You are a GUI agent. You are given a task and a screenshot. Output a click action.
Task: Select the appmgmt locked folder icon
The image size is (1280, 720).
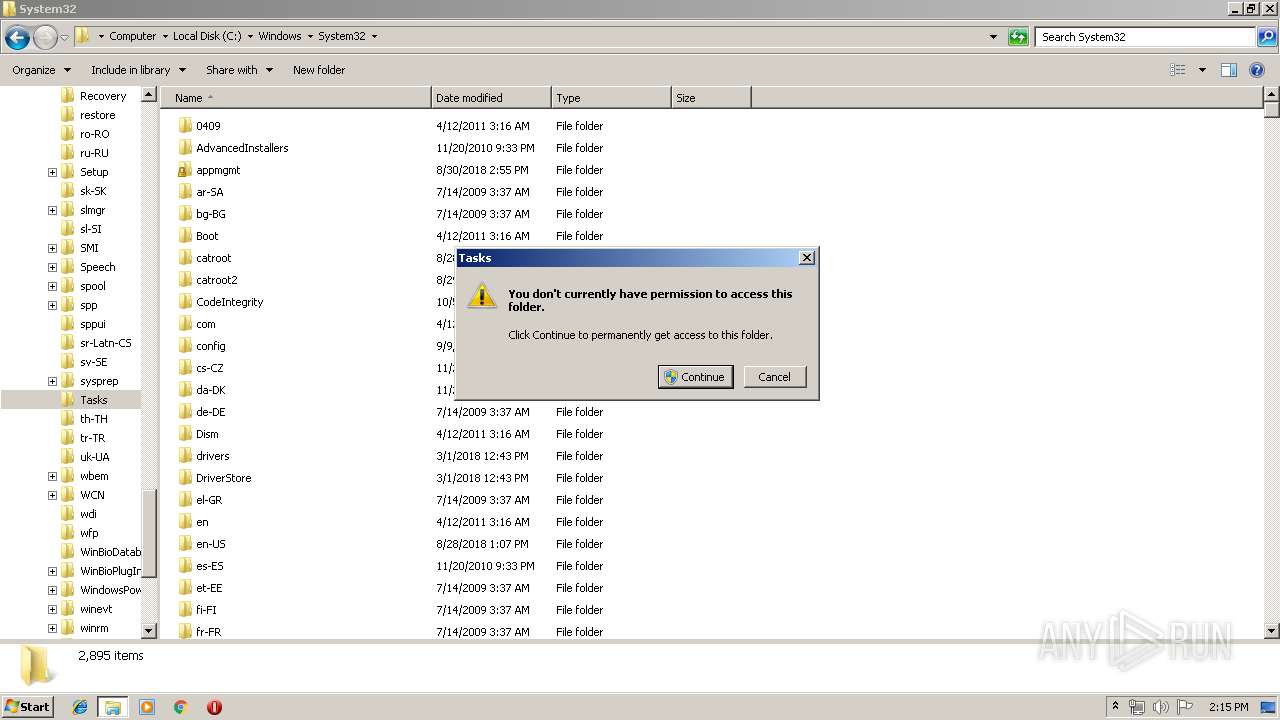[184, 170]
